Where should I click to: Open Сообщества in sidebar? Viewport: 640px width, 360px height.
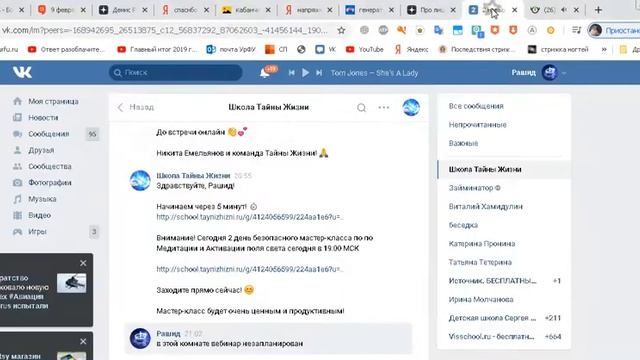click(49, 167)
